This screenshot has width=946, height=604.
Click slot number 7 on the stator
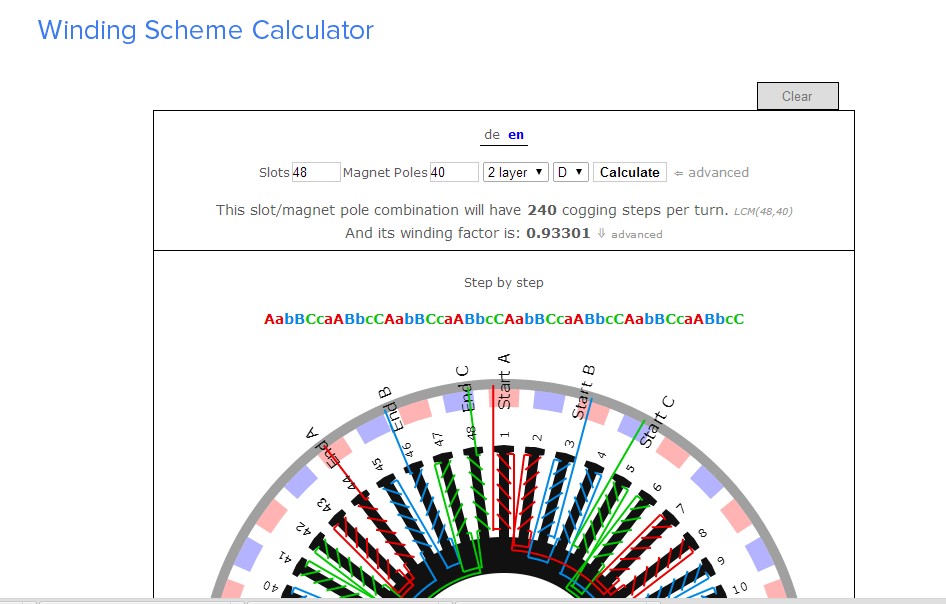(681, 510)
